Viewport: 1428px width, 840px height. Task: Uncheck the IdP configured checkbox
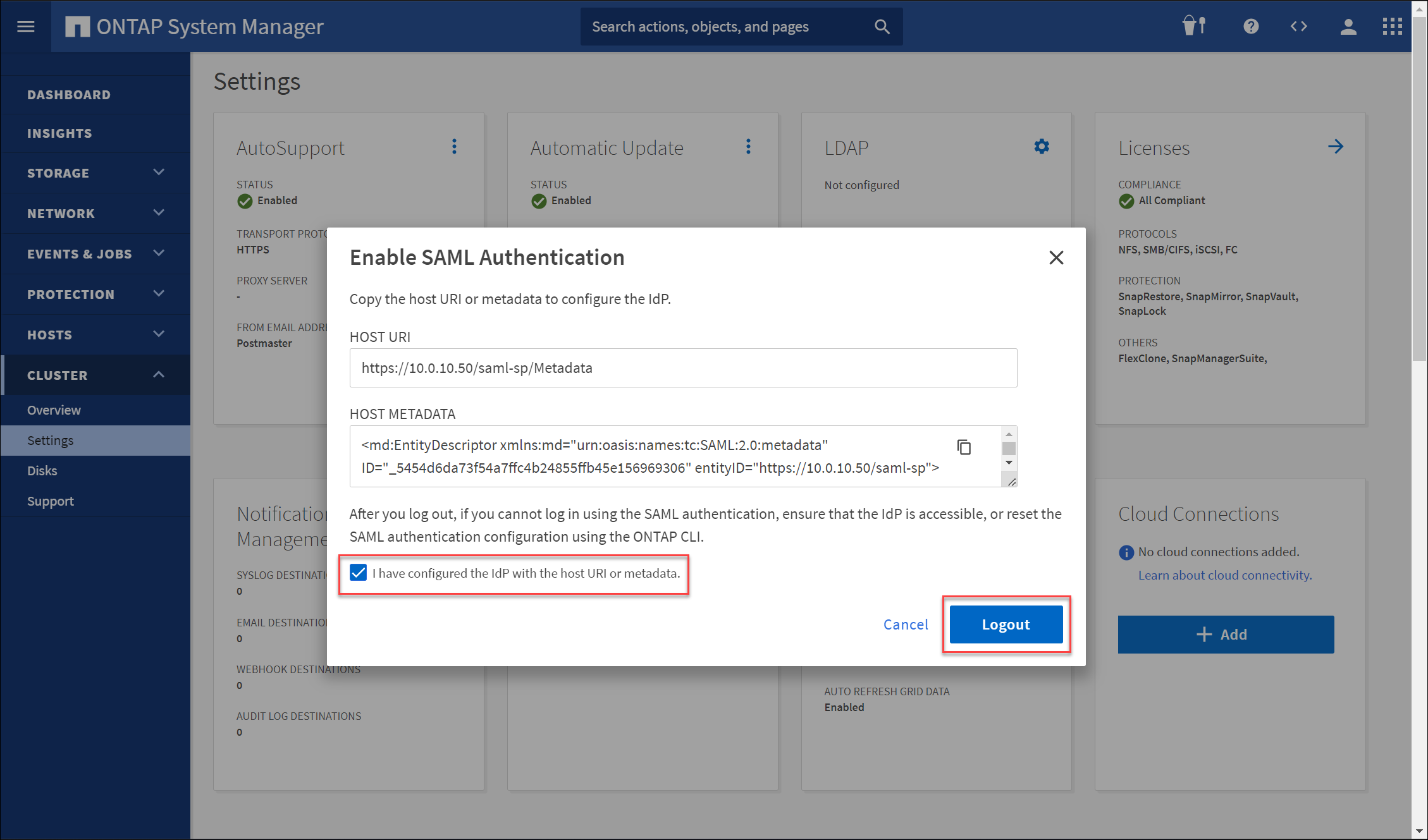(359, 573)
